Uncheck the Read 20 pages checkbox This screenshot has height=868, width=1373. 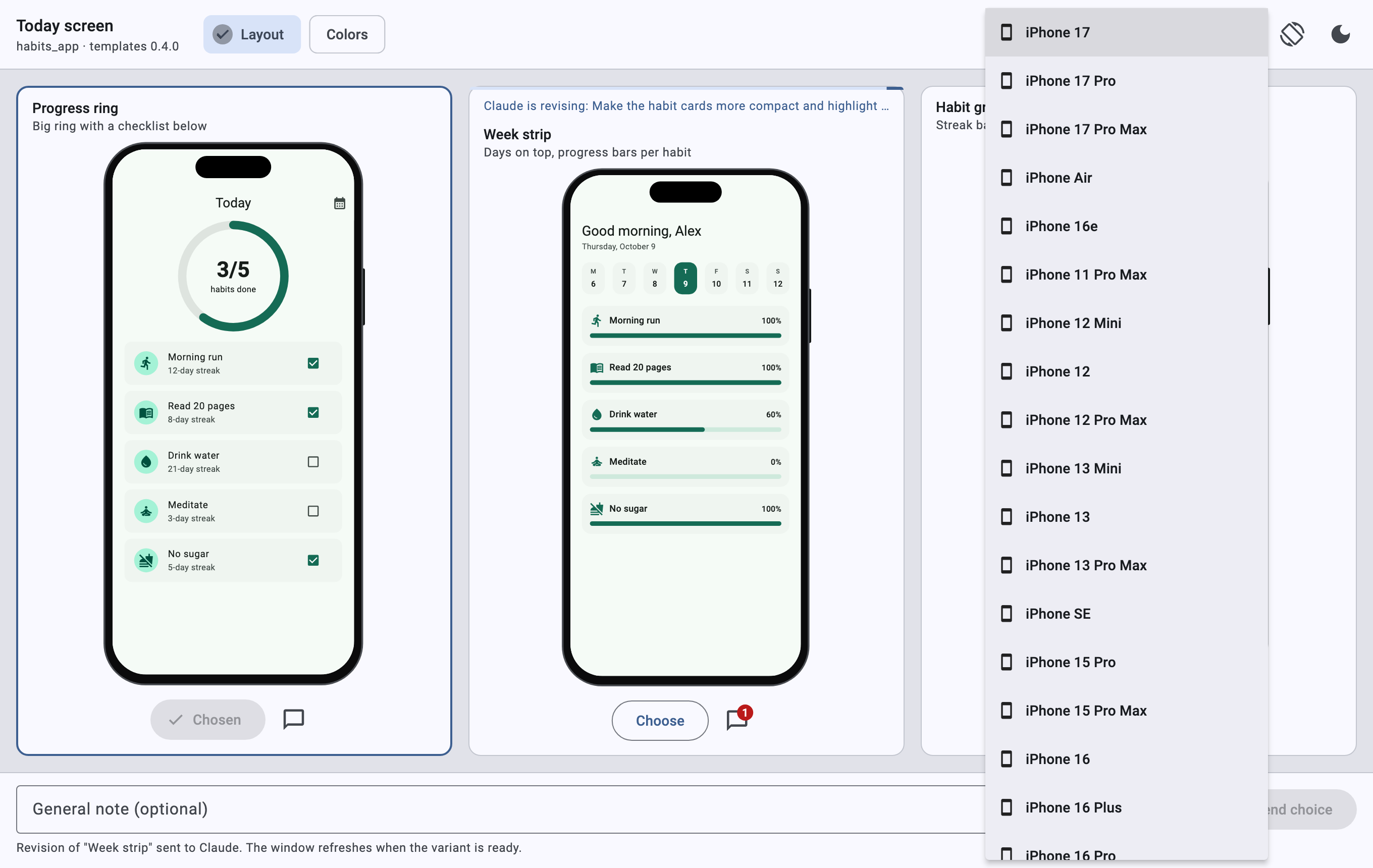click(313, 413)
